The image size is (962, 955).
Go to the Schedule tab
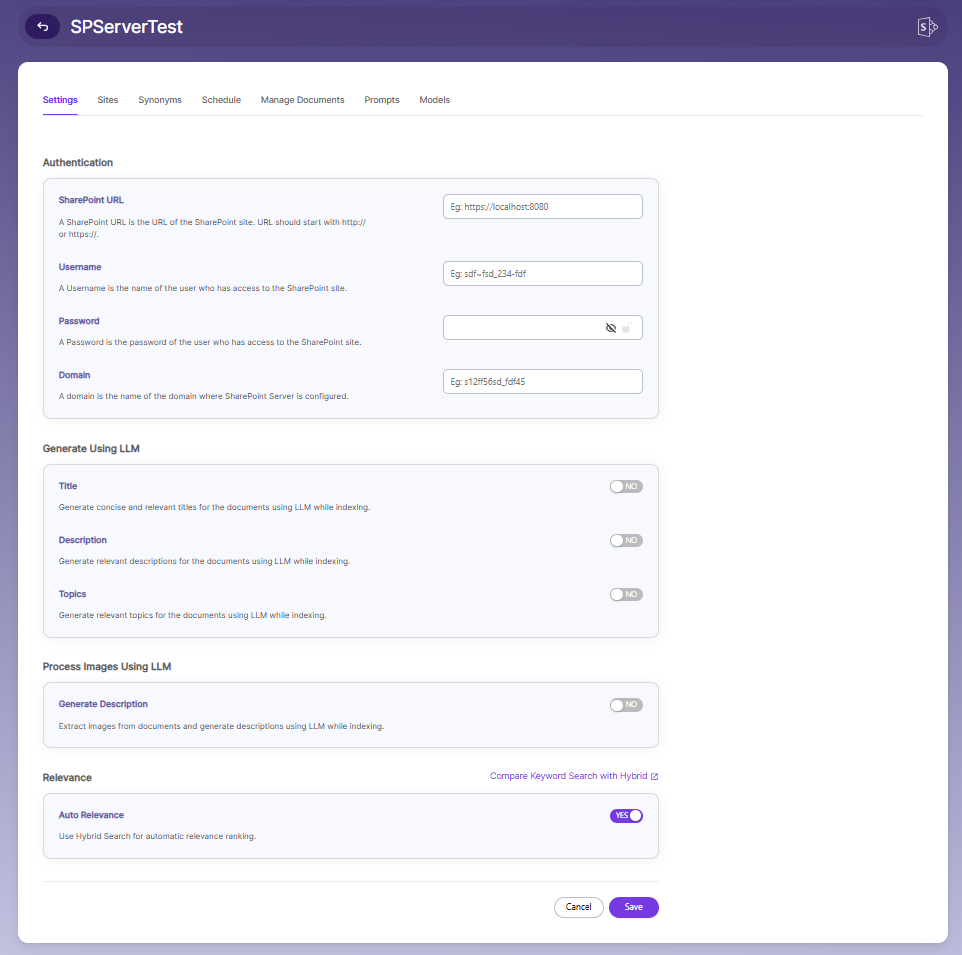pyautogui.click(x=221, y=100)
